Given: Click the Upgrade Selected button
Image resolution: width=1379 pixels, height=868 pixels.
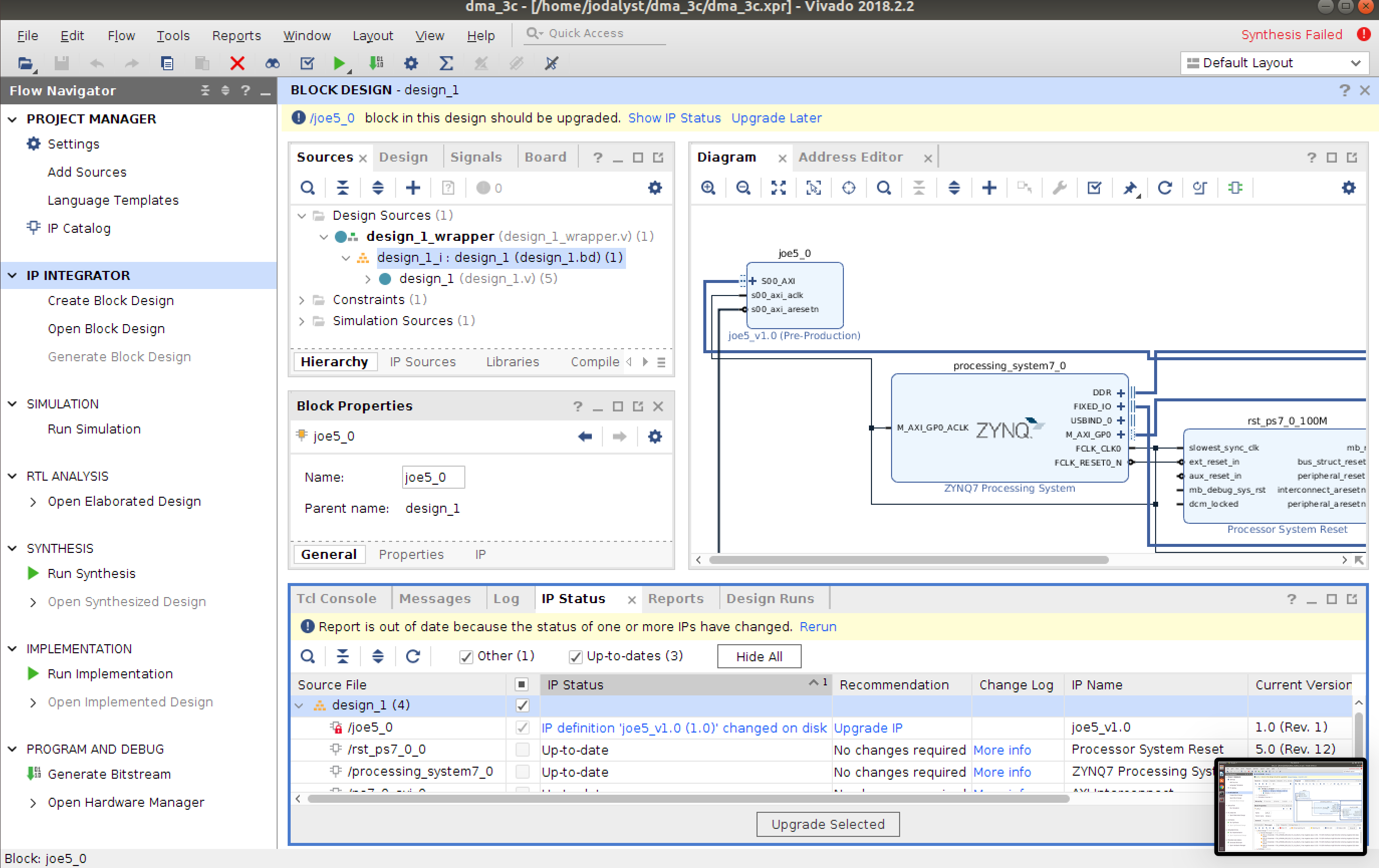Looking at the screenshot, I should 827,824.
